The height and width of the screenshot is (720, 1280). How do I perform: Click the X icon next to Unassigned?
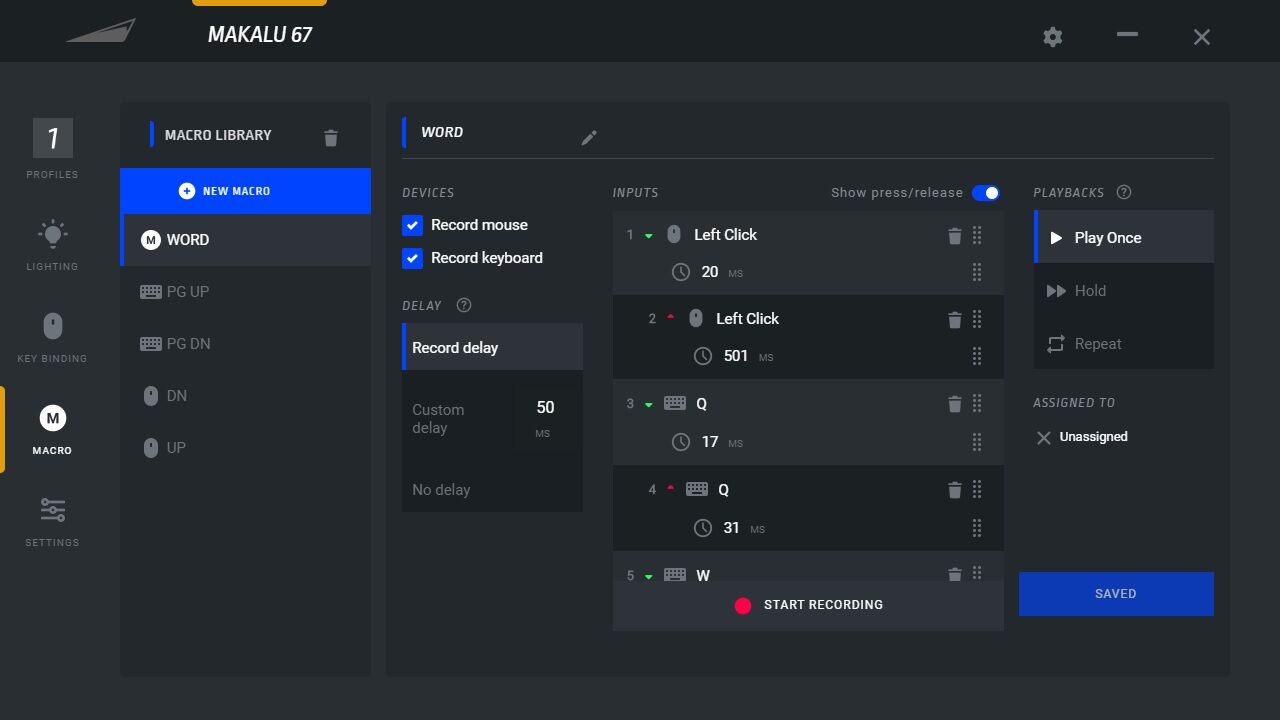1044,438
